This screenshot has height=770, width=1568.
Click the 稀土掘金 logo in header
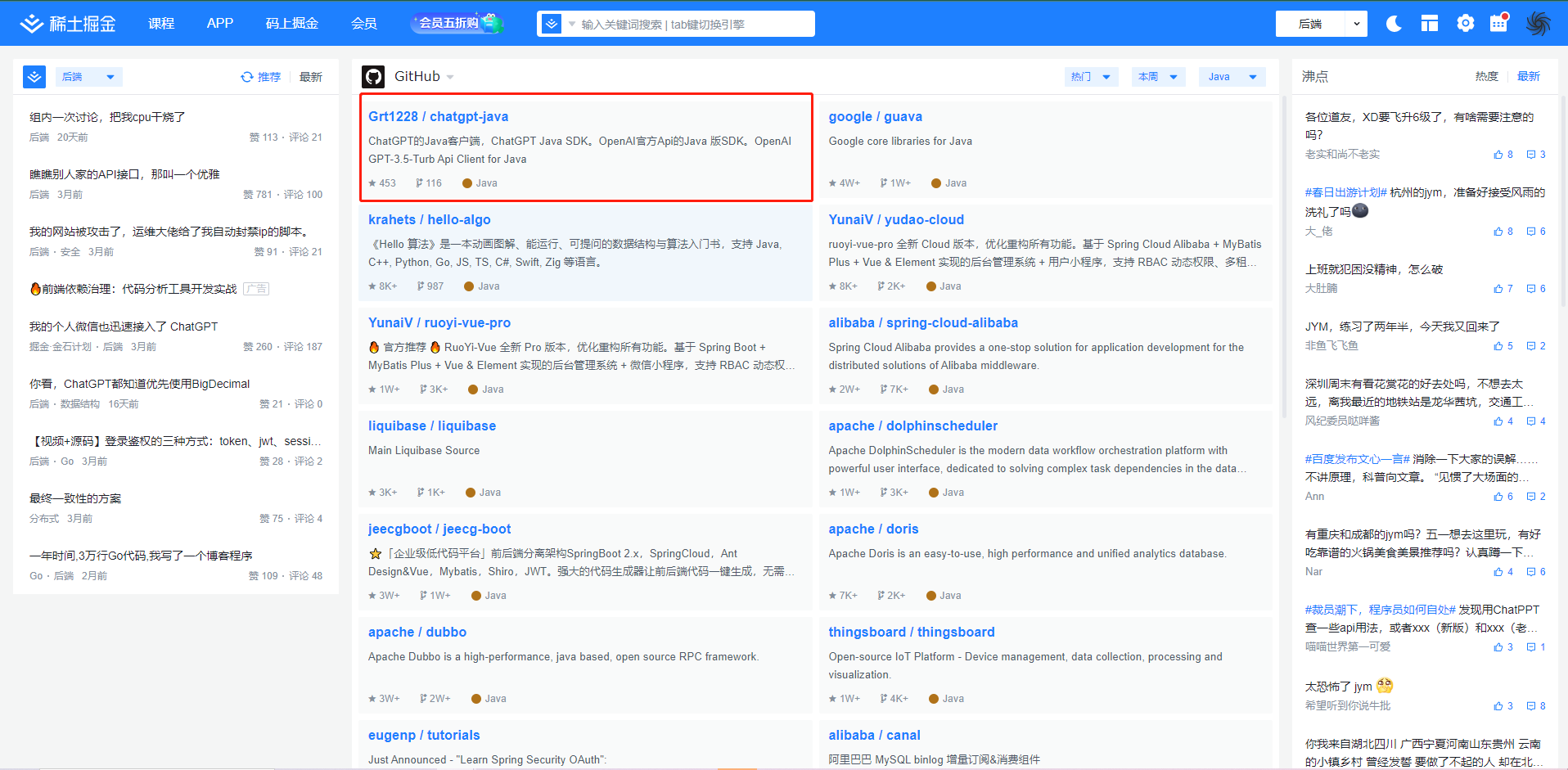pos(68,24)
